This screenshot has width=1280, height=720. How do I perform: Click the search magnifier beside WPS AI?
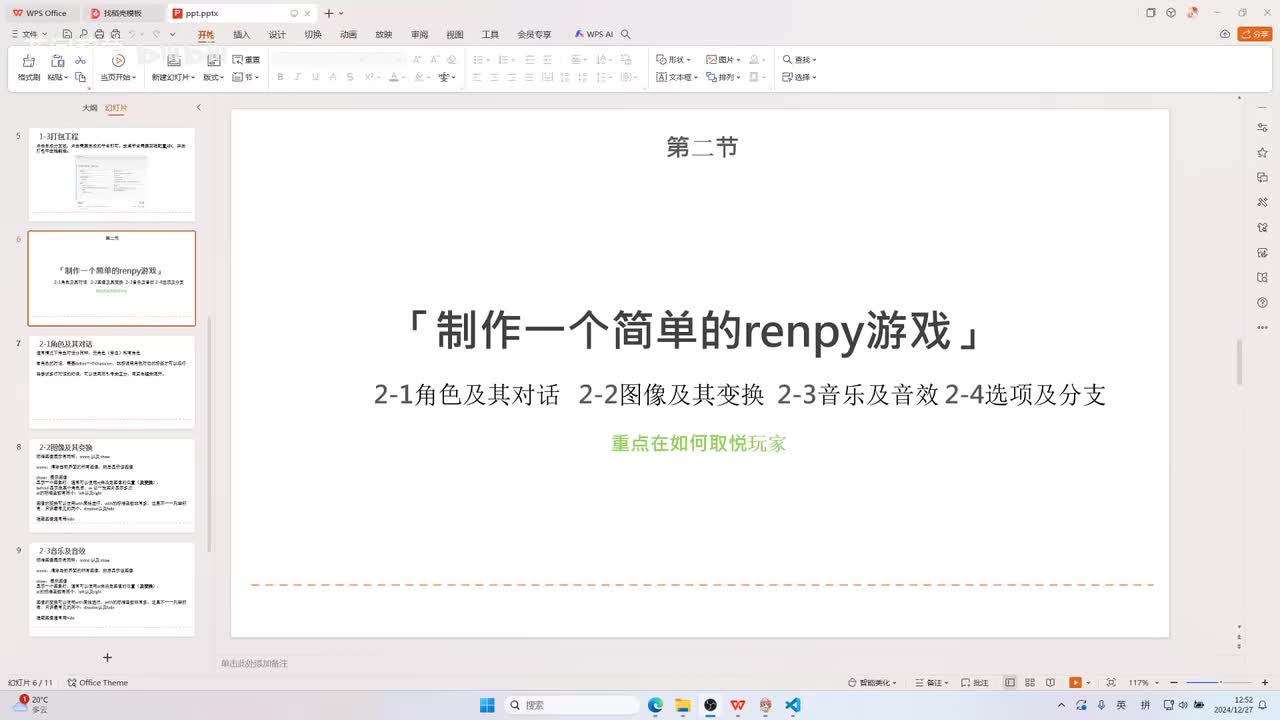pyautogui.click(x=626, y=34)
